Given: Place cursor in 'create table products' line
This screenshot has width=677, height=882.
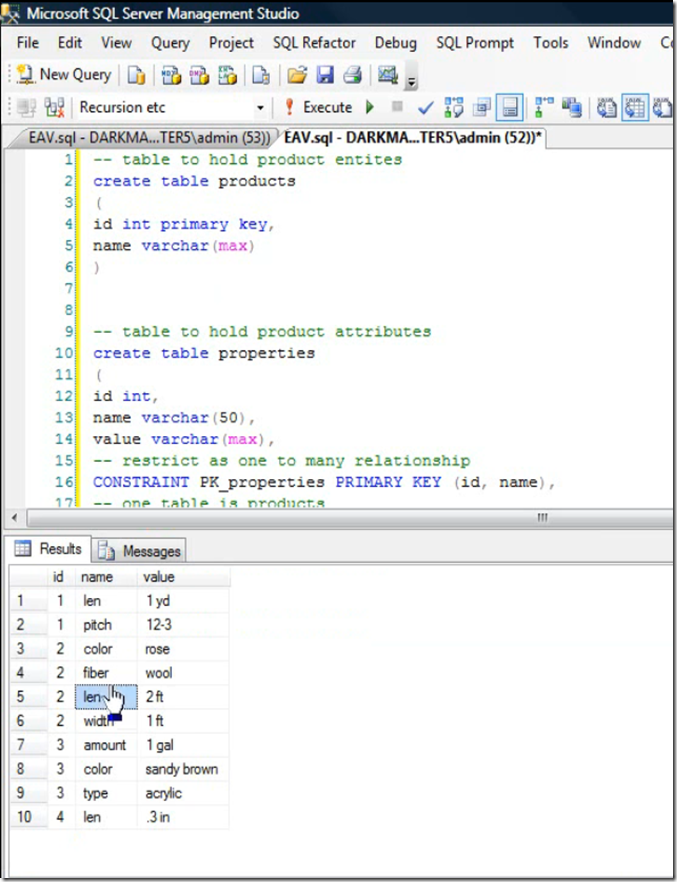Looking at the screenshot, I should (194, 181).
